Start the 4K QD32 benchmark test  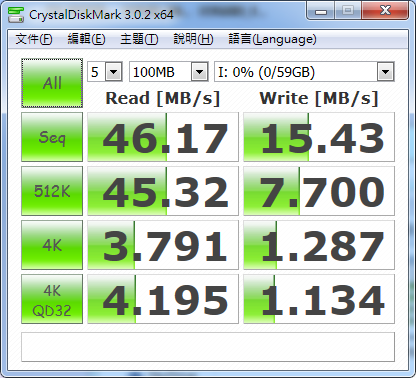pyautogui.click(x=52, y=299)
